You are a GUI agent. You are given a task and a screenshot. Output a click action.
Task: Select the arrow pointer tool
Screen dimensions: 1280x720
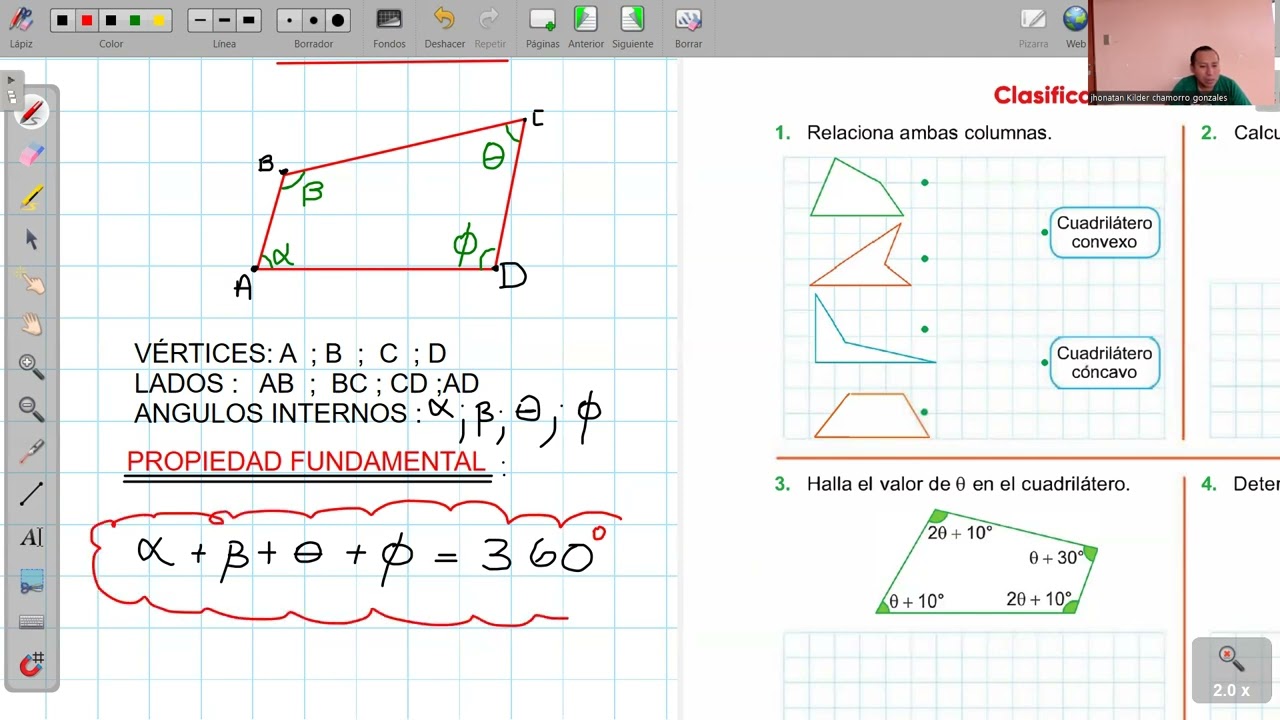coord(31,240)
